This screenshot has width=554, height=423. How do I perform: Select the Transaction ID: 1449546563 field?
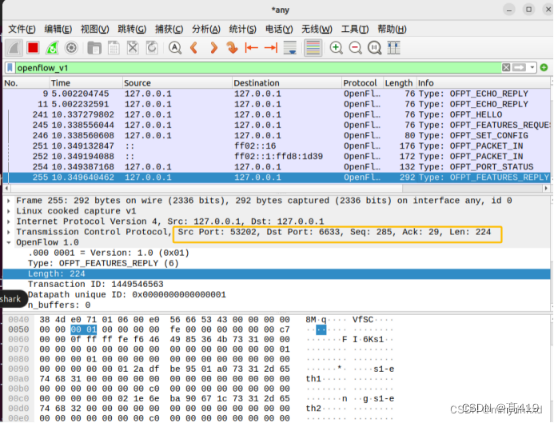[x=95, y=284]
